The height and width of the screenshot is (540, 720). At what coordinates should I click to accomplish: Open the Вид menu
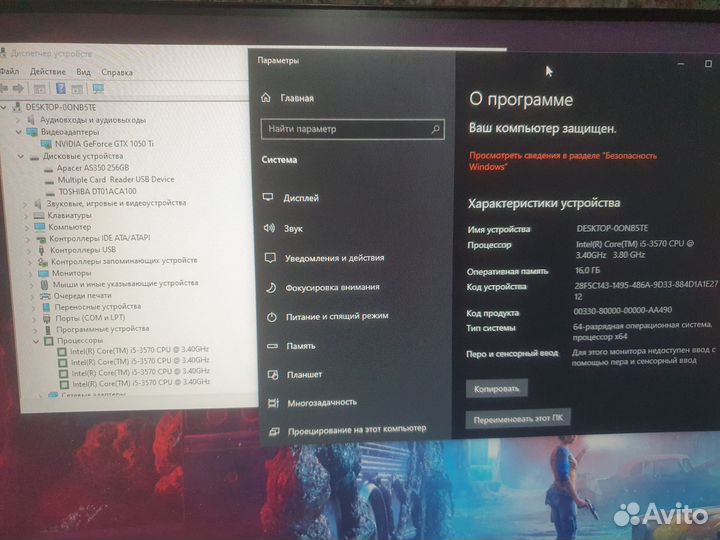tap(84, 72)
